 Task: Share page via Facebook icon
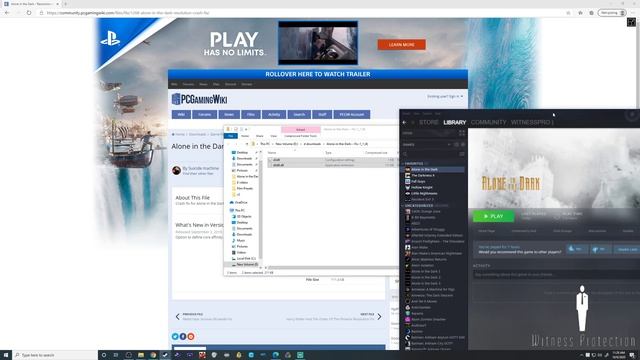(x=183, y=336)
